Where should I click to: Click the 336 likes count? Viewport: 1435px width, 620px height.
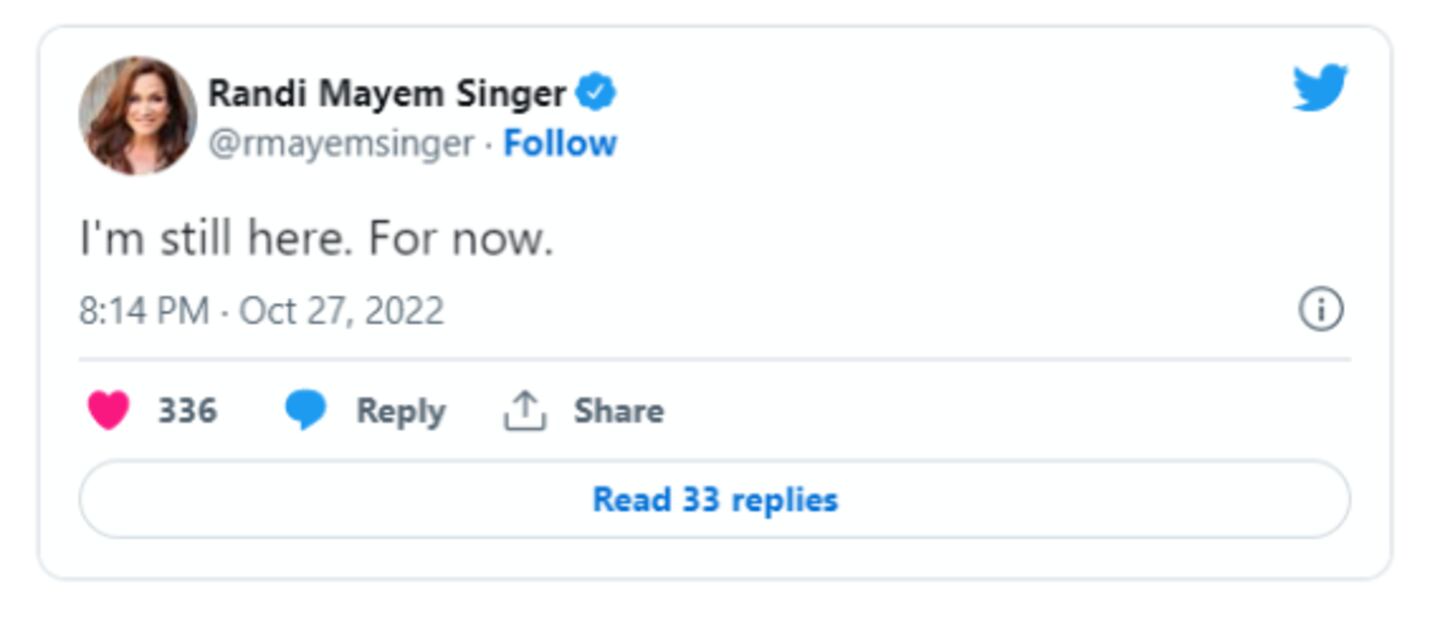(187, 410)
